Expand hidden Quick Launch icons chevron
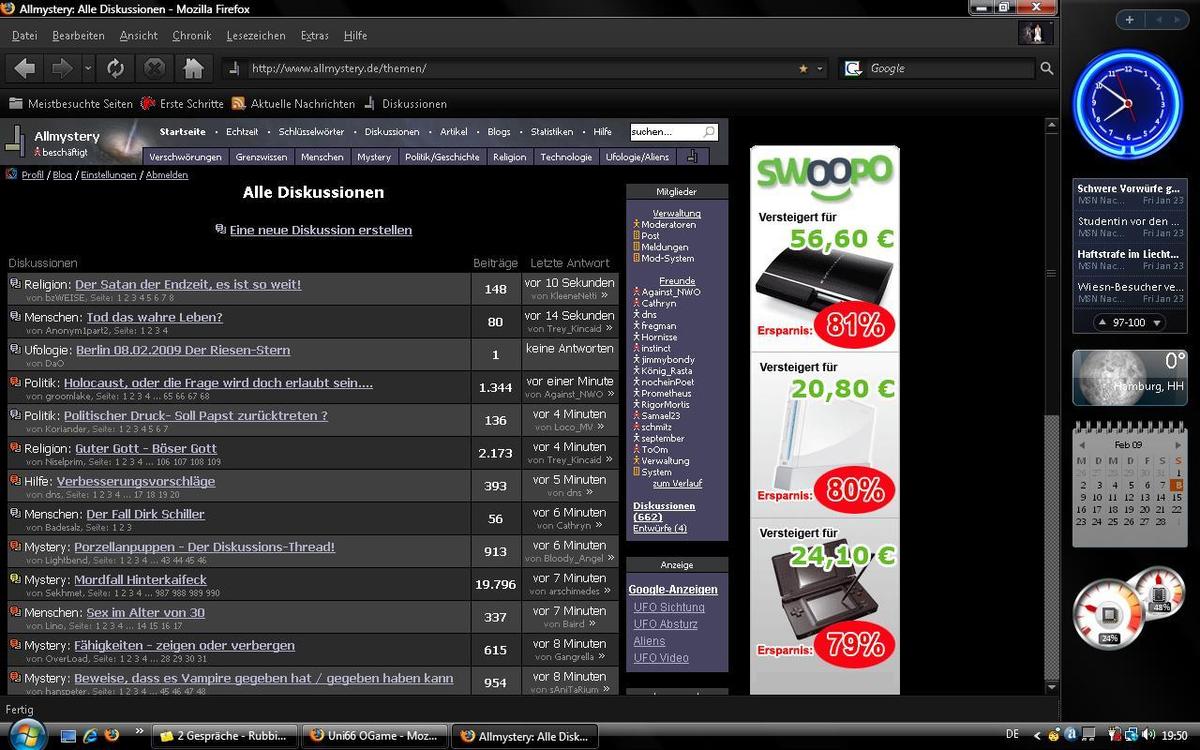1200x750 pixels. pos(139,733)
